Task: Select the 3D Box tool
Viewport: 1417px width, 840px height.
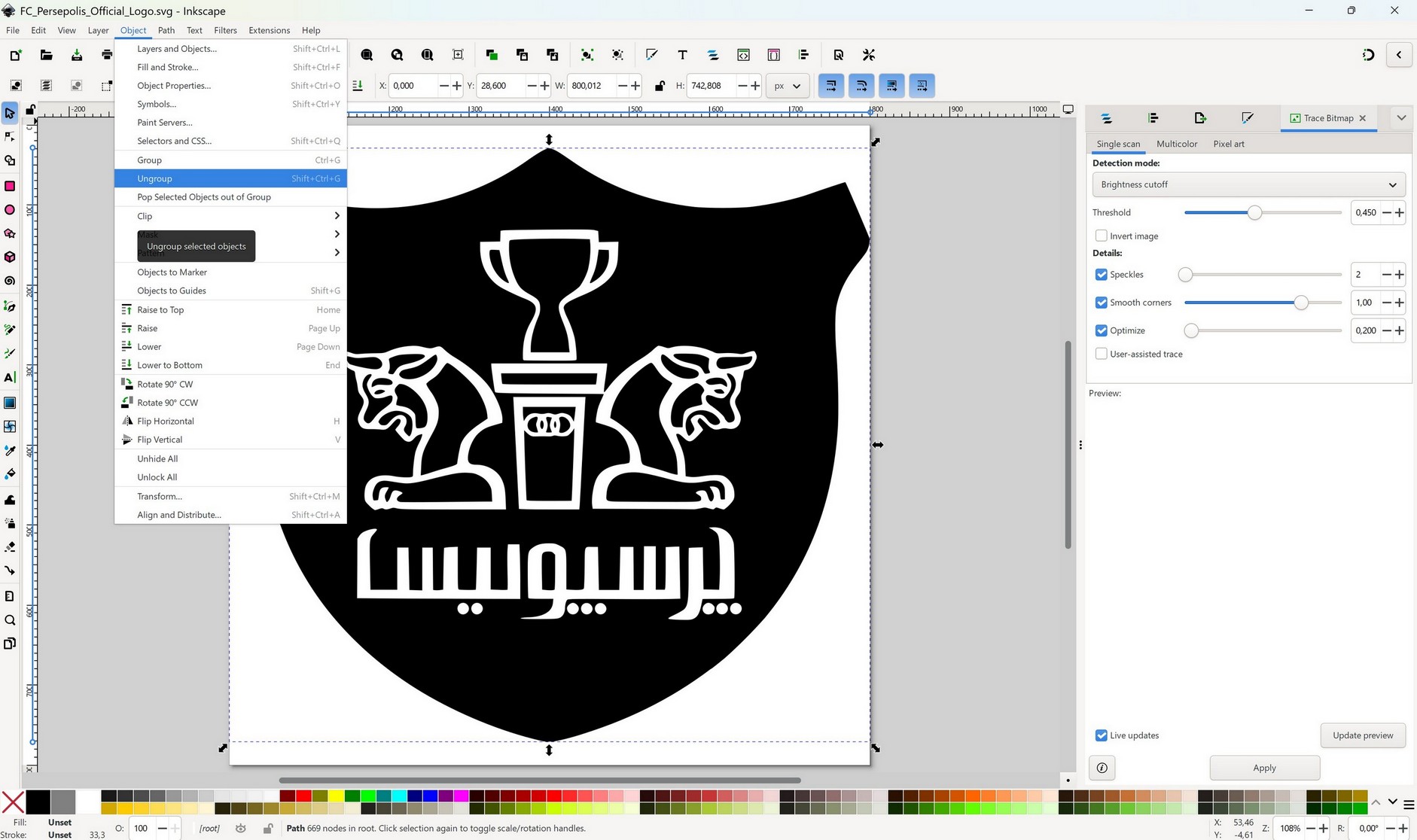Action: pyautogui.click(x=10, y=257)
